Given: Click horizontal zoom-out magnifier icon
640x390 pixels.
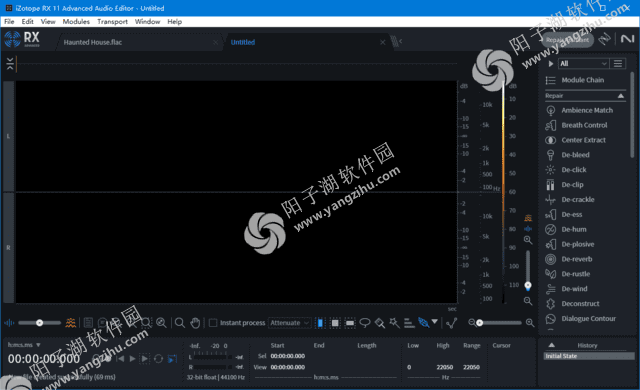Looking at the screenshot, I should point(471,323).
